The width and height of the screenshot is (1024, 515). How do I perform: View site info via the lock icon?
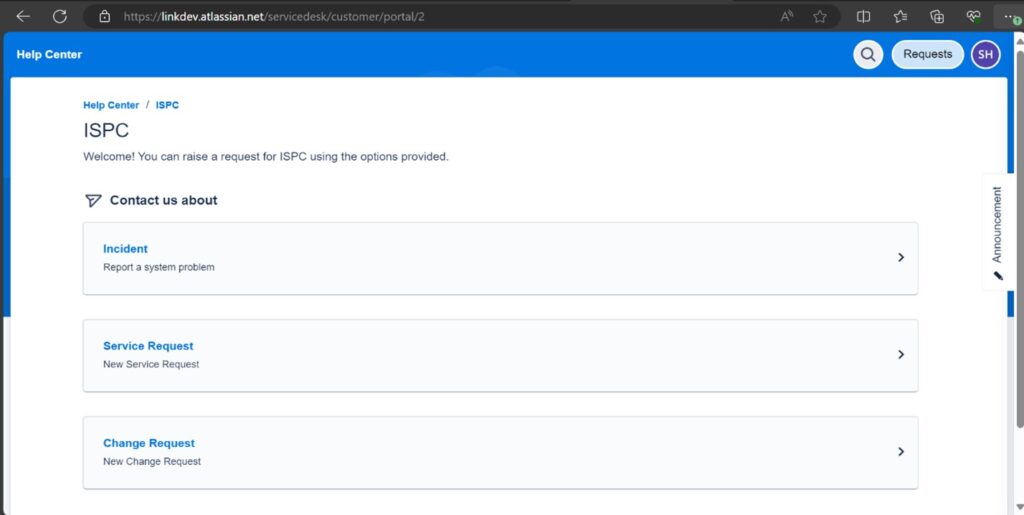pos(104,16)
